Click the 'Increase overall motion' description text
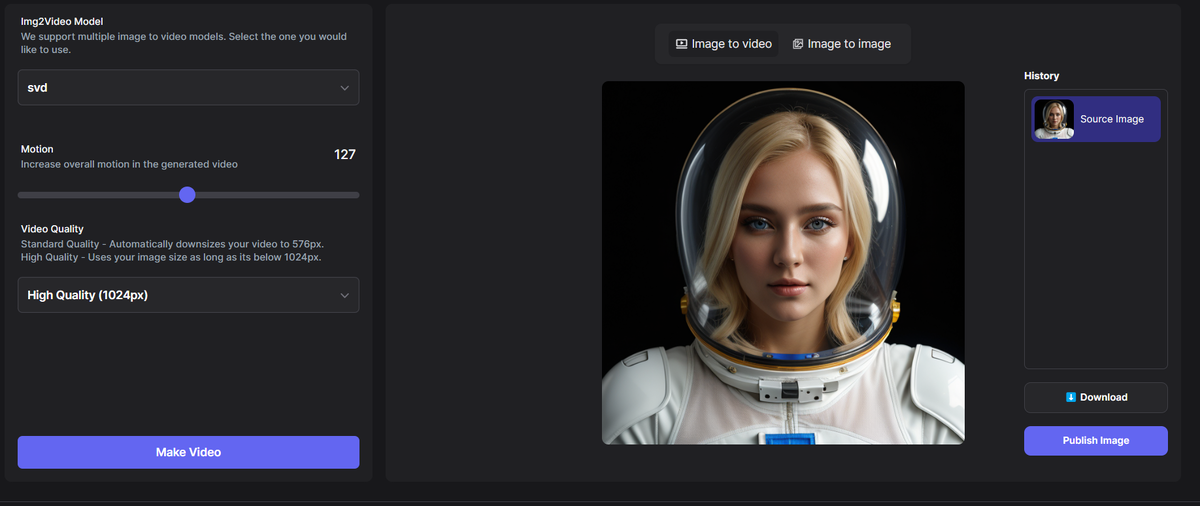The image size is (1200, 506). [129, 163]
